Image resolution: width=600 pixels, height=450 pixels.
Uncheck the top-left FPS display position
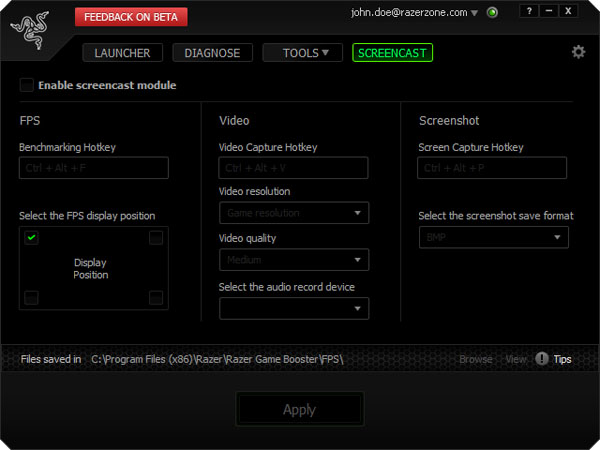(31, 238)
